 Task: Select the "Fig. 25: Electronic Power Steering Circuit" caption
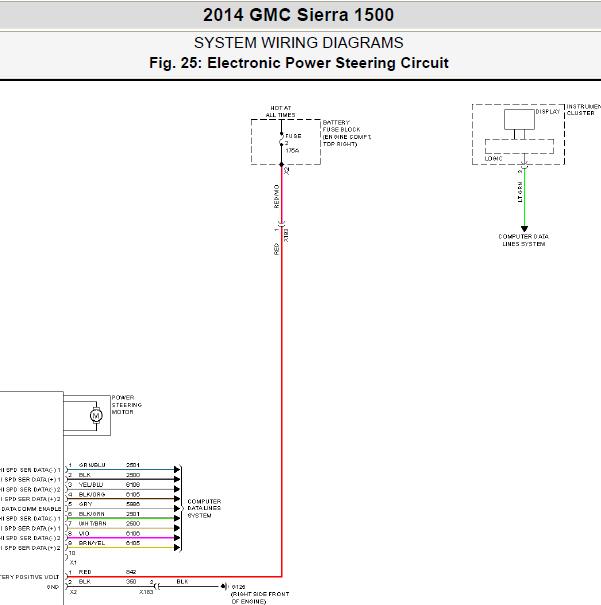tap(299, 63)
